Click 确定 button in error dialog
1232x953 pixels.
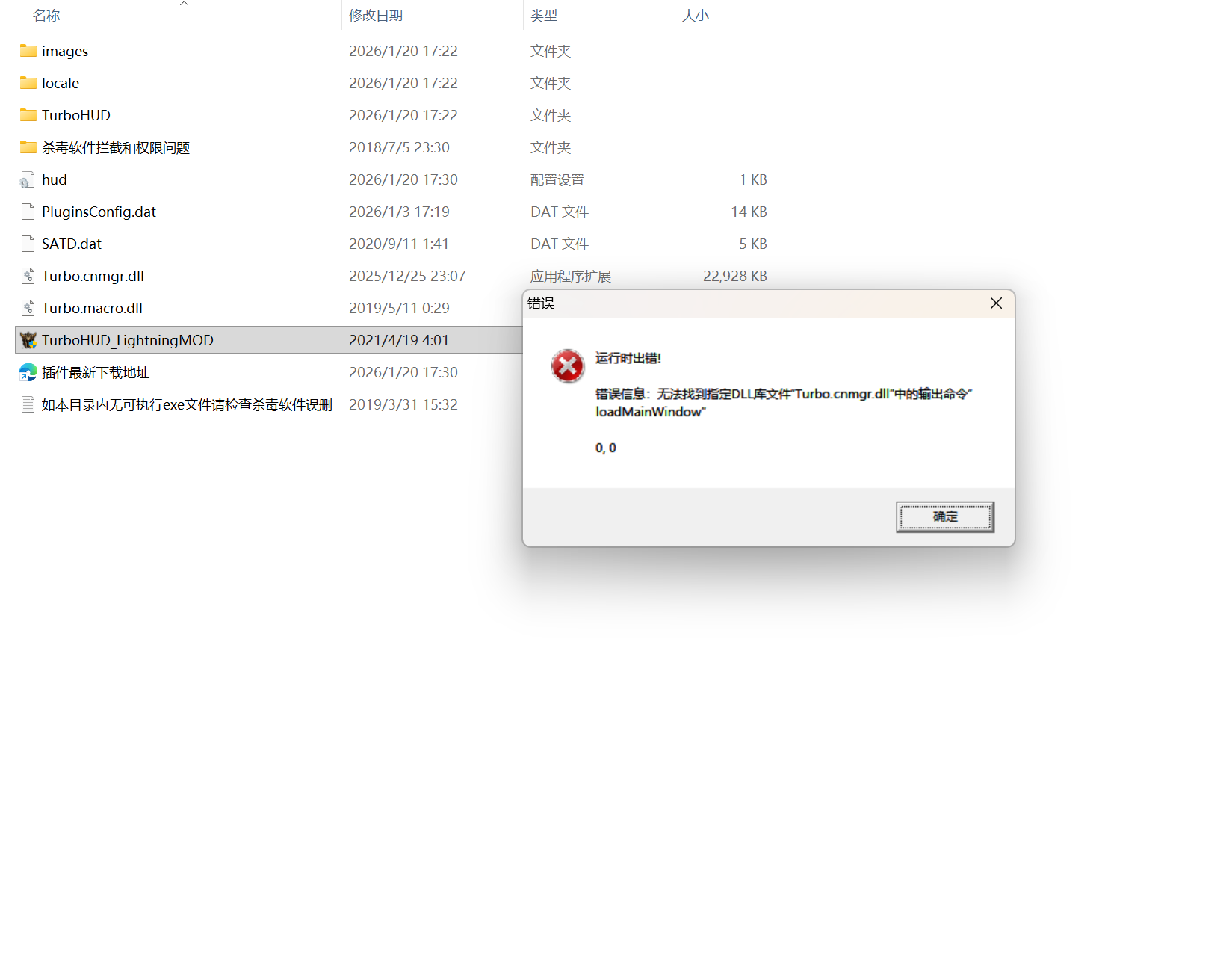coord(945,516)
